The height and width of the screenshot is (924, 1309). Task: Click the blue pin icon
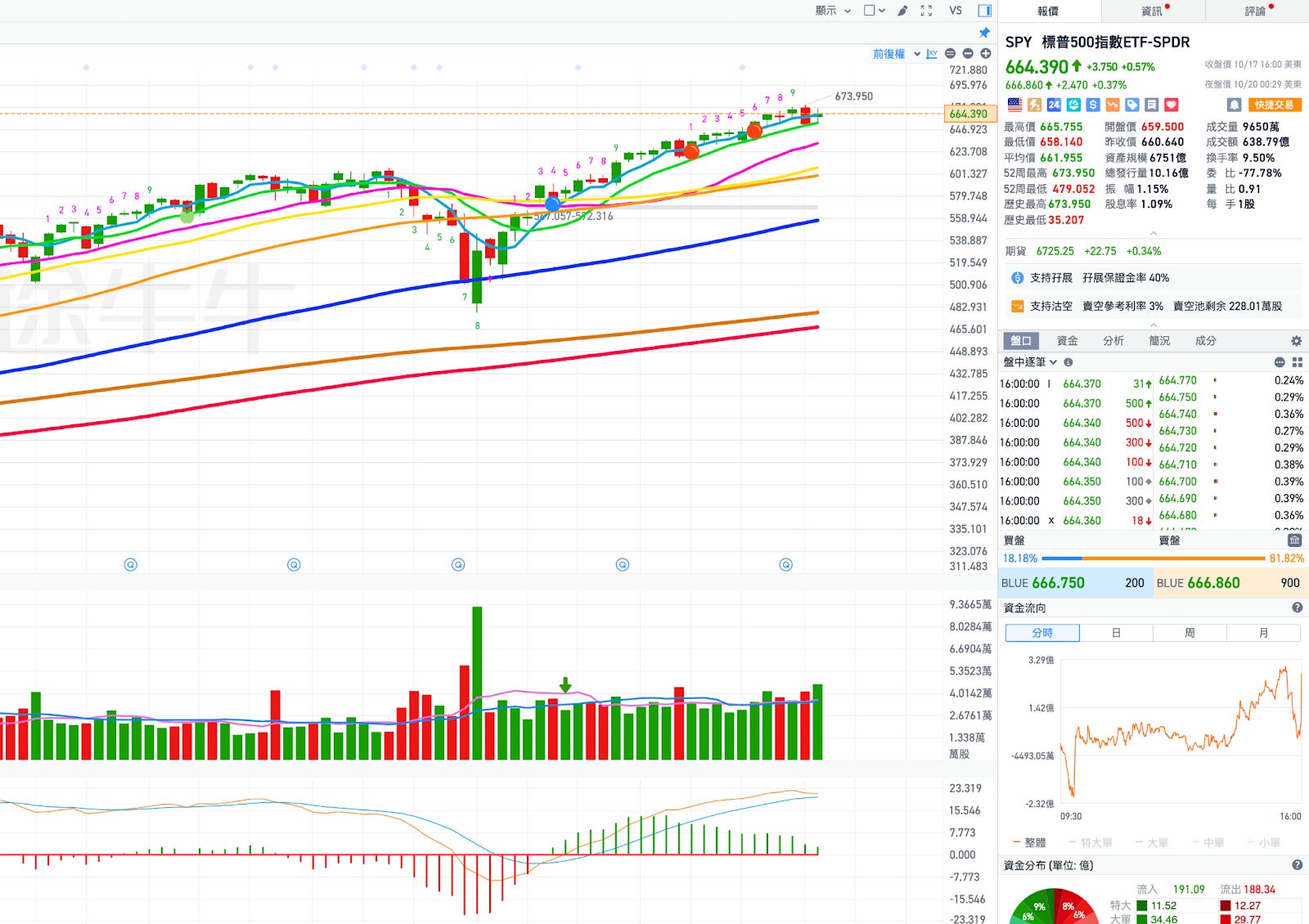(x=984, y=33)
